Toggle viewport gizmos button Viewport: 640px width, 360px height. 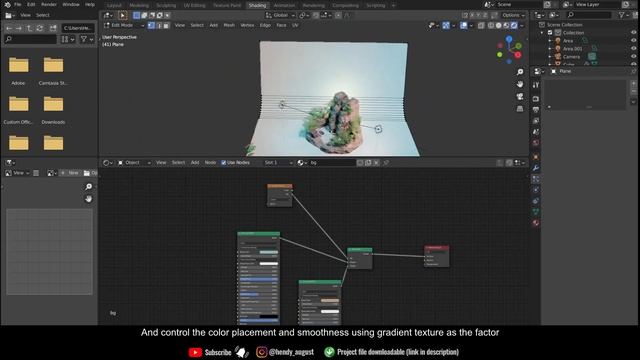(446, 25)
